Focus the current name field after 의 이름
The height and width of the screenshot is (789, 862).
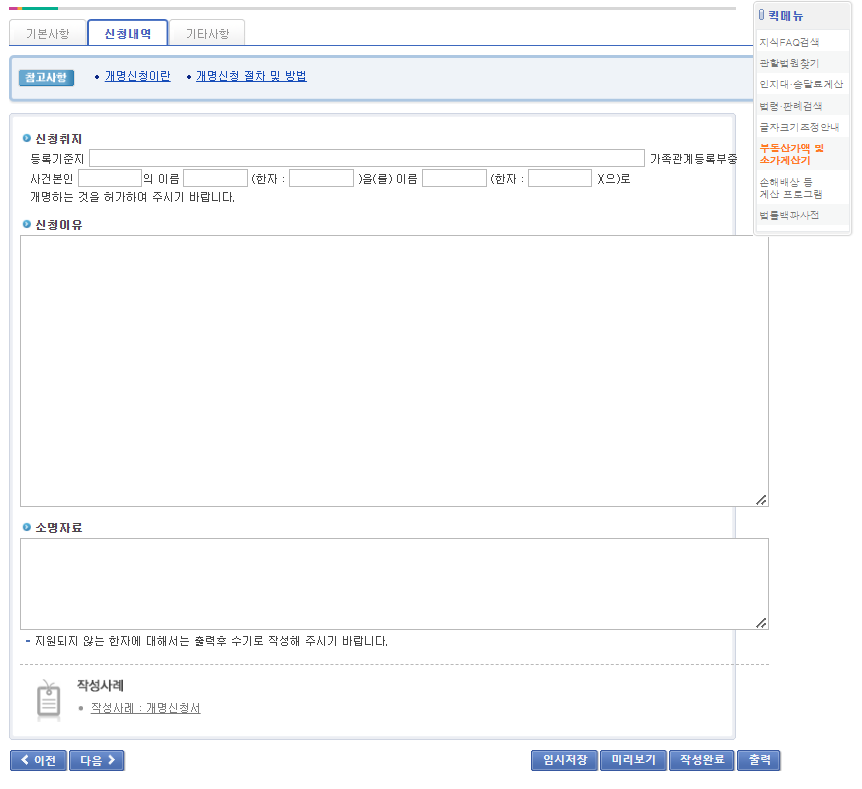click(216, 178)
